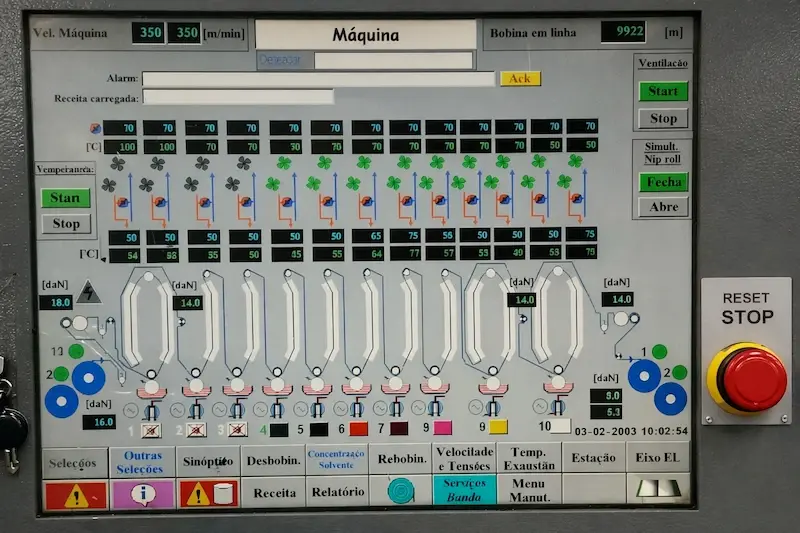The image size is (800, 533).
Task: Click the 45 actual temperature reading
Action: 287,254
